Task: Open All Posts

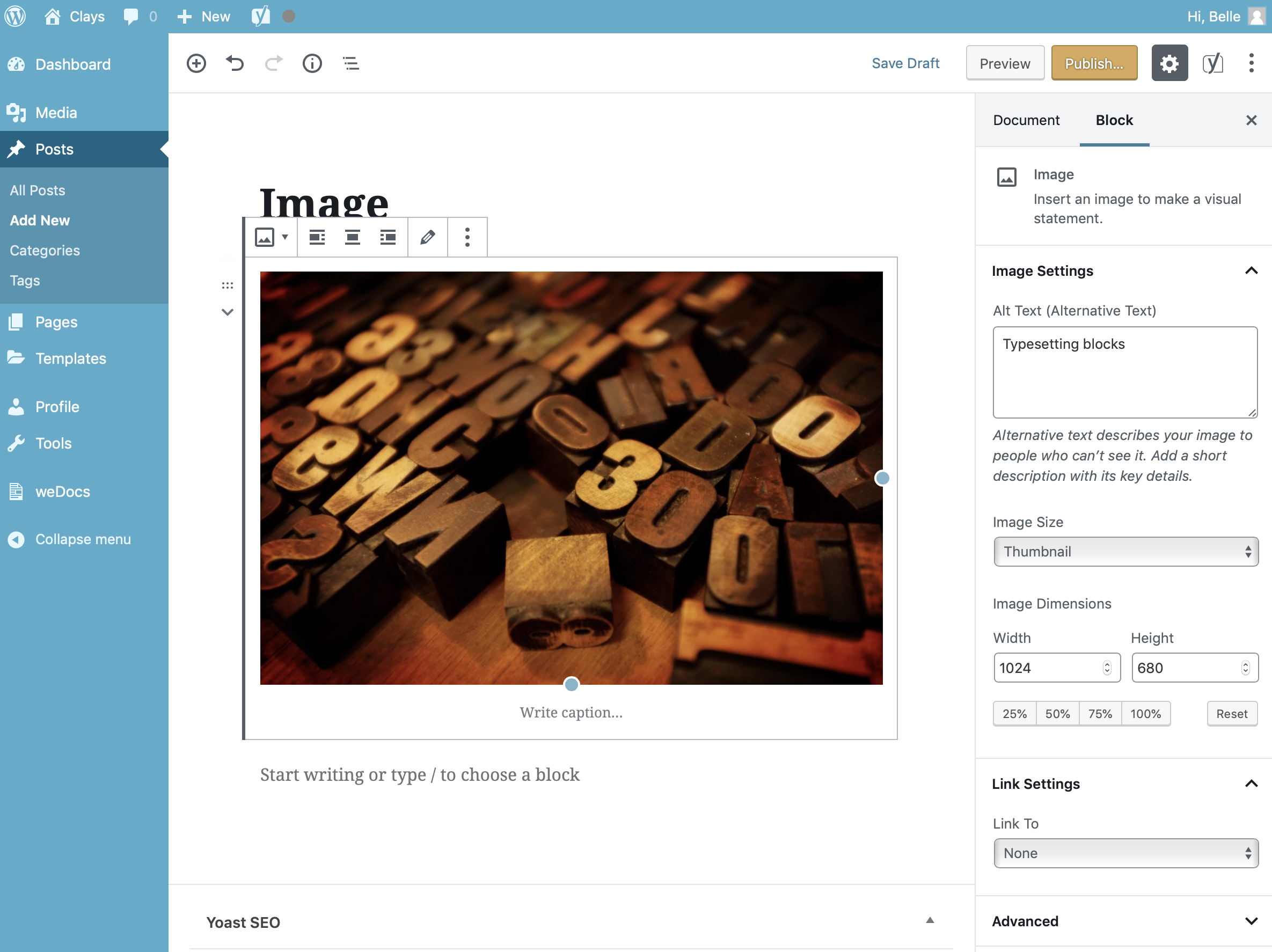Action: click(x=38, y=191)
